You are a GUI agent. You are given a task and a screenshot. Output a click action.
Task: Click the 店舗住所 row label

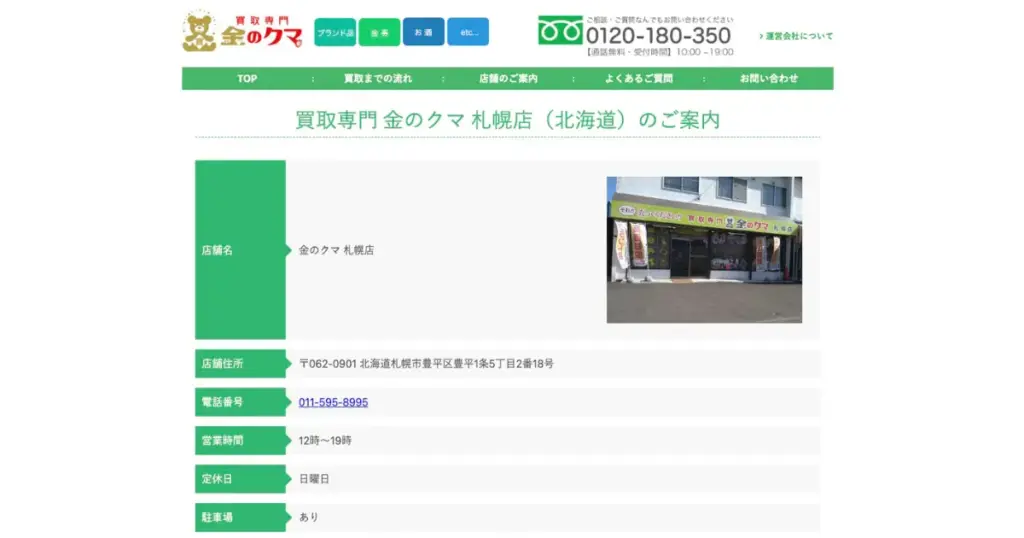coord(240,364)
